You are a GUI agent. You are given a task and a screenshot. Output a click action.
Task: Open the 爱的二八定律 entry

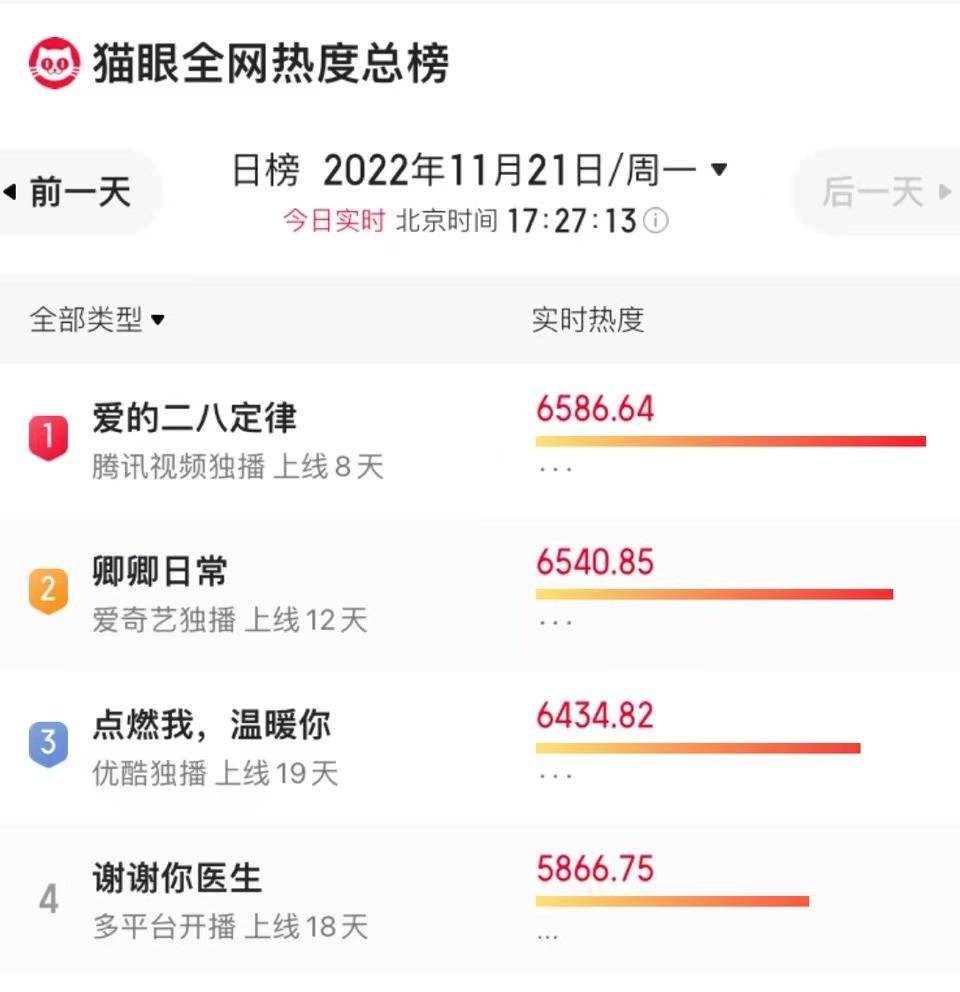point(195,418)
